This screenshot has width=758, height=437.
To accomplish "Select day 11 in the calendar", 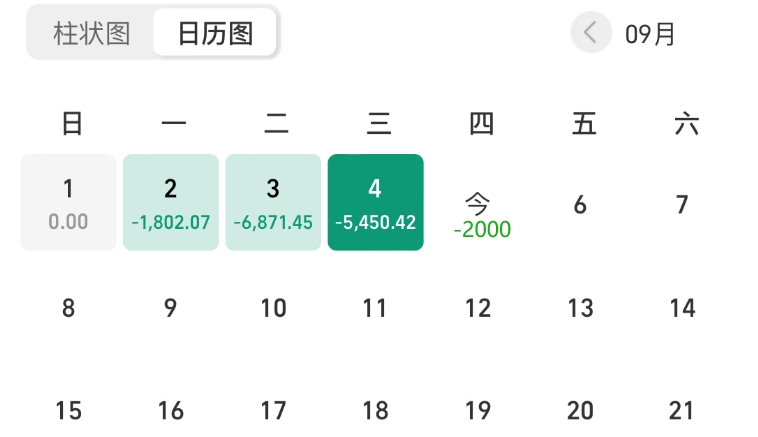I will tap(375, 308).
